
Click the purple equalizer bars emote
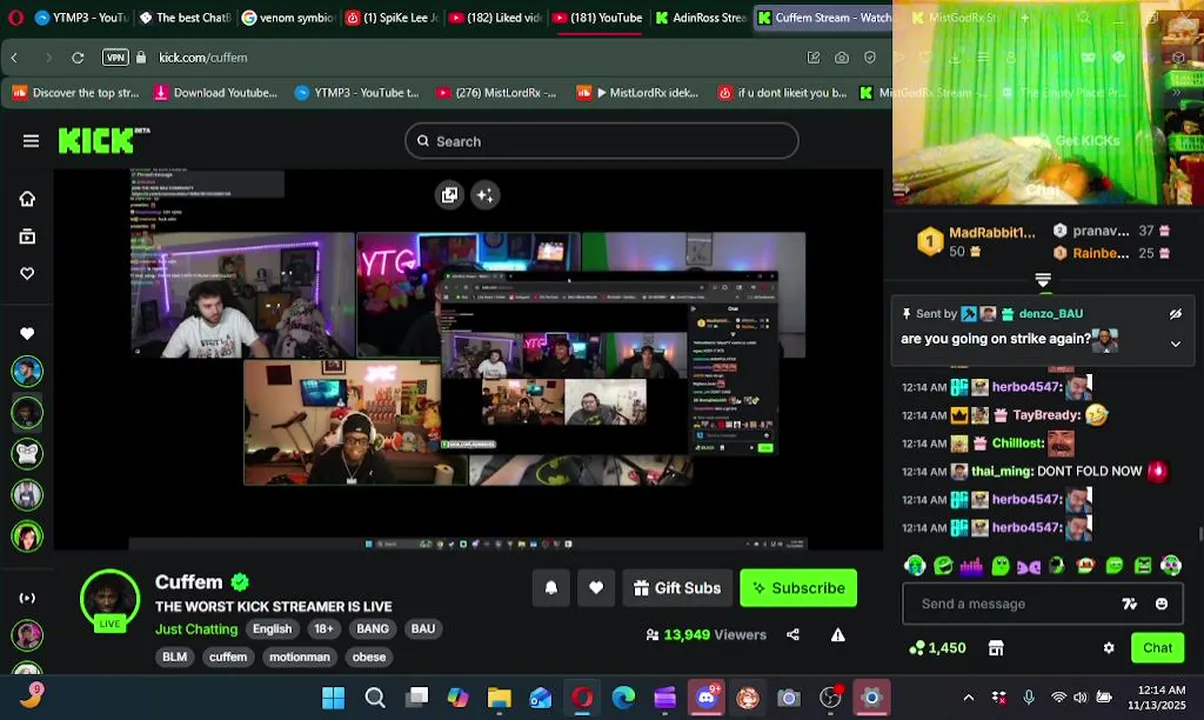point(971,567)
